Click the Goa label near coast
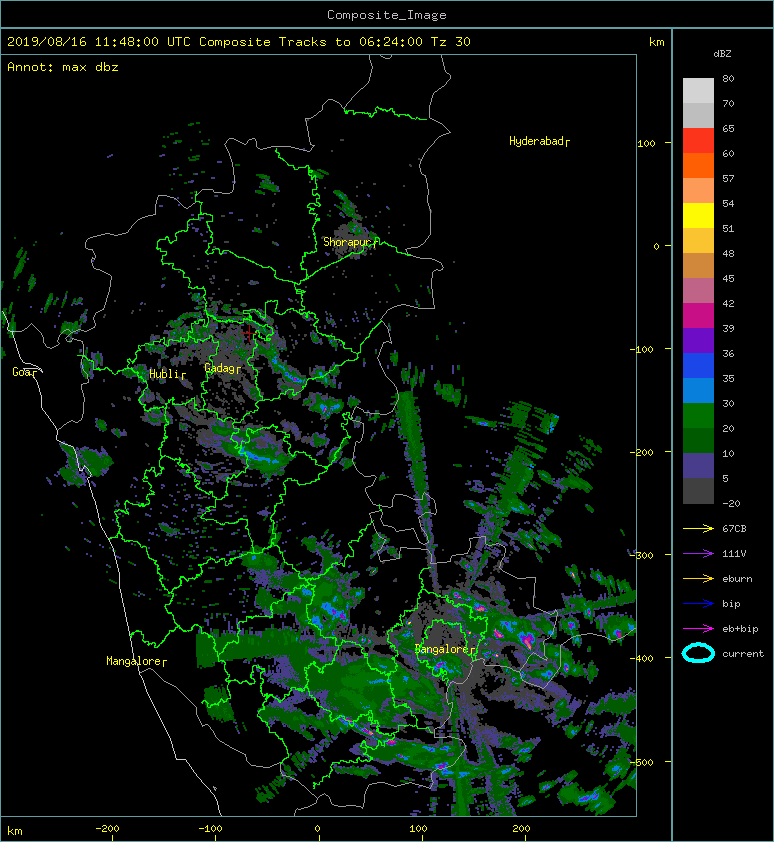 [x=25, y=372]
